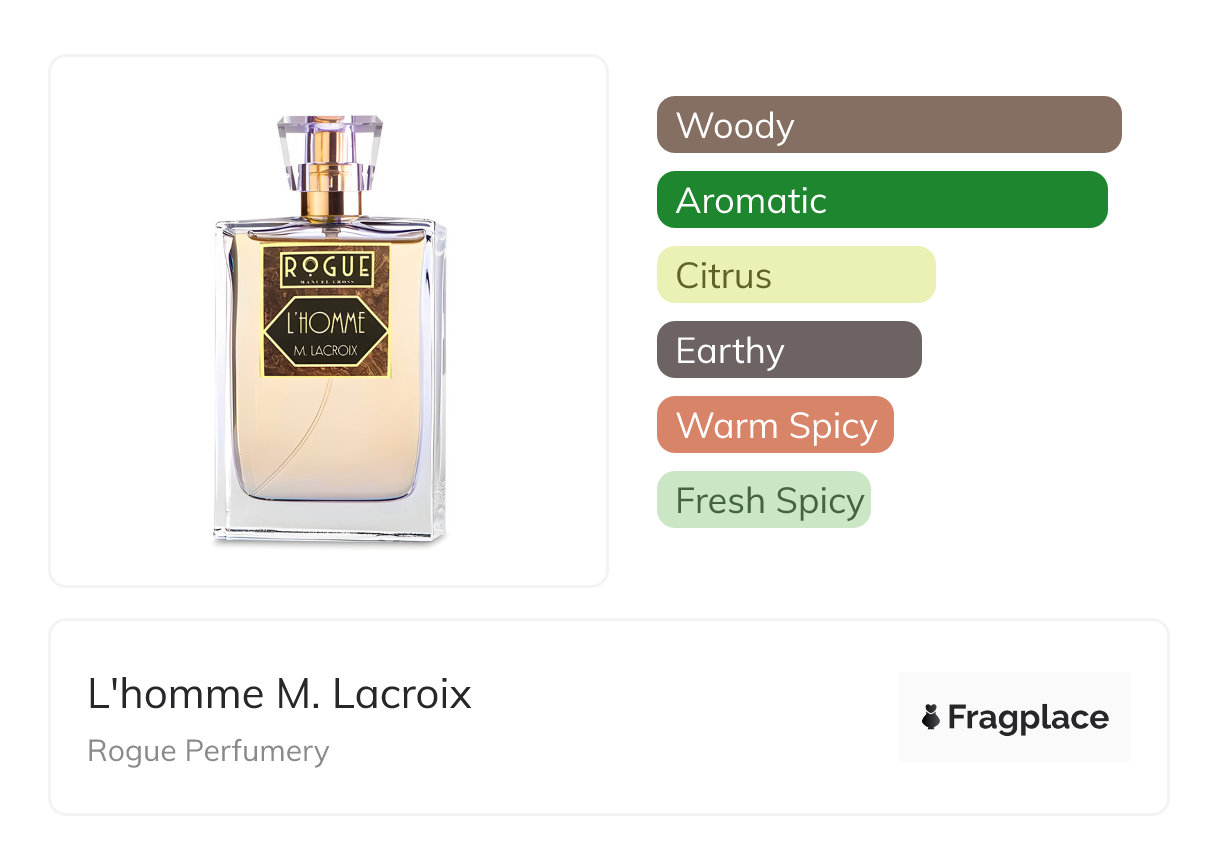Pick the dark gray Earthy accord bar
Screen dimensions: 1218x864
(788, 350)
